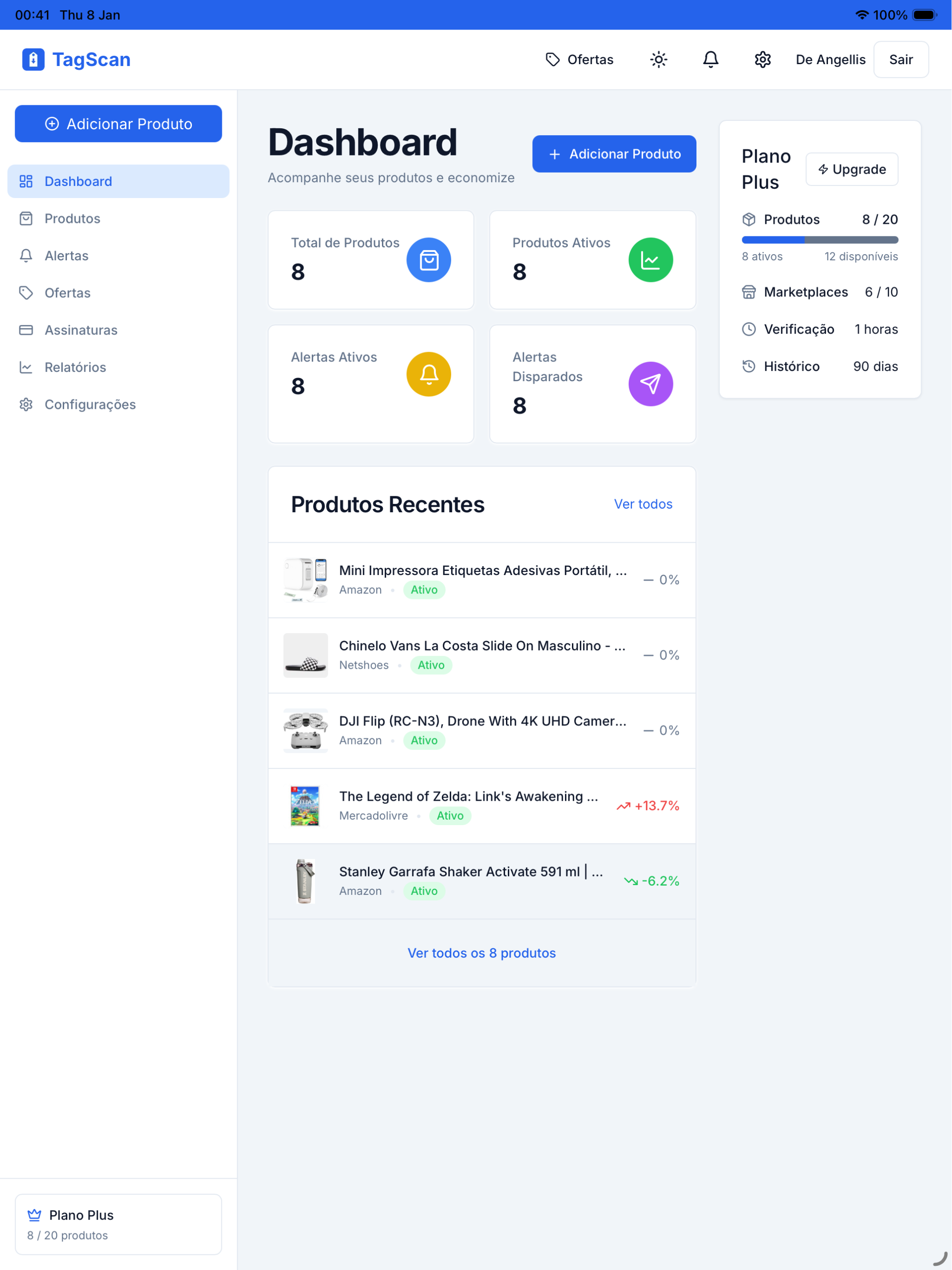Screen dimensions: 952x1270
Task: Click the box icon beside Produtos quota
Action: (x=748, y=219)
